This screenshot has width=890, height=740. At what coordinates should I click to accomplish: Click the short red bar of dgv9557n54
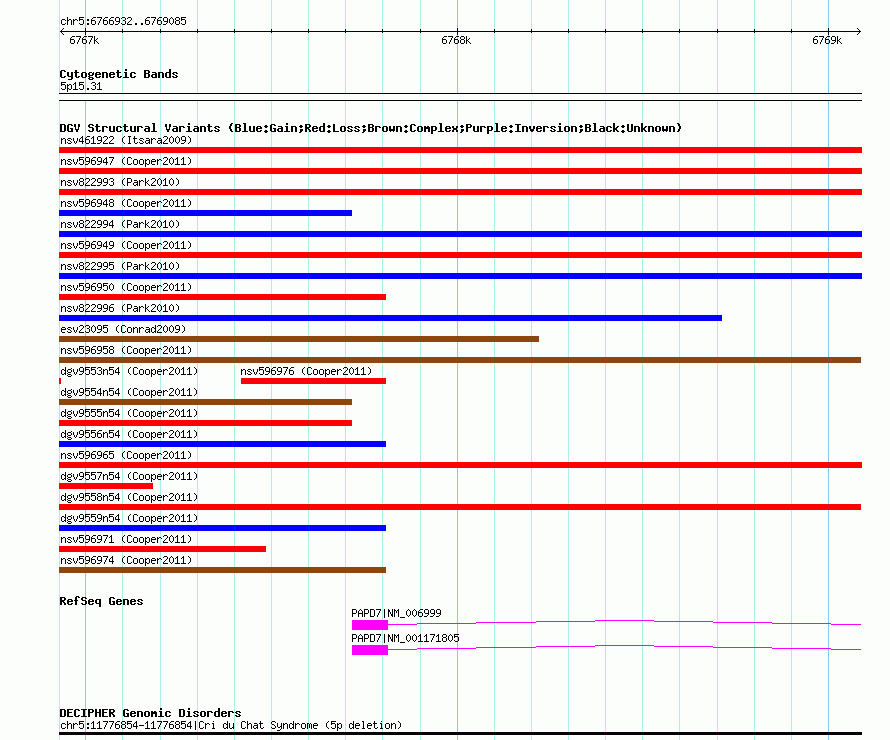click(106, 486)
